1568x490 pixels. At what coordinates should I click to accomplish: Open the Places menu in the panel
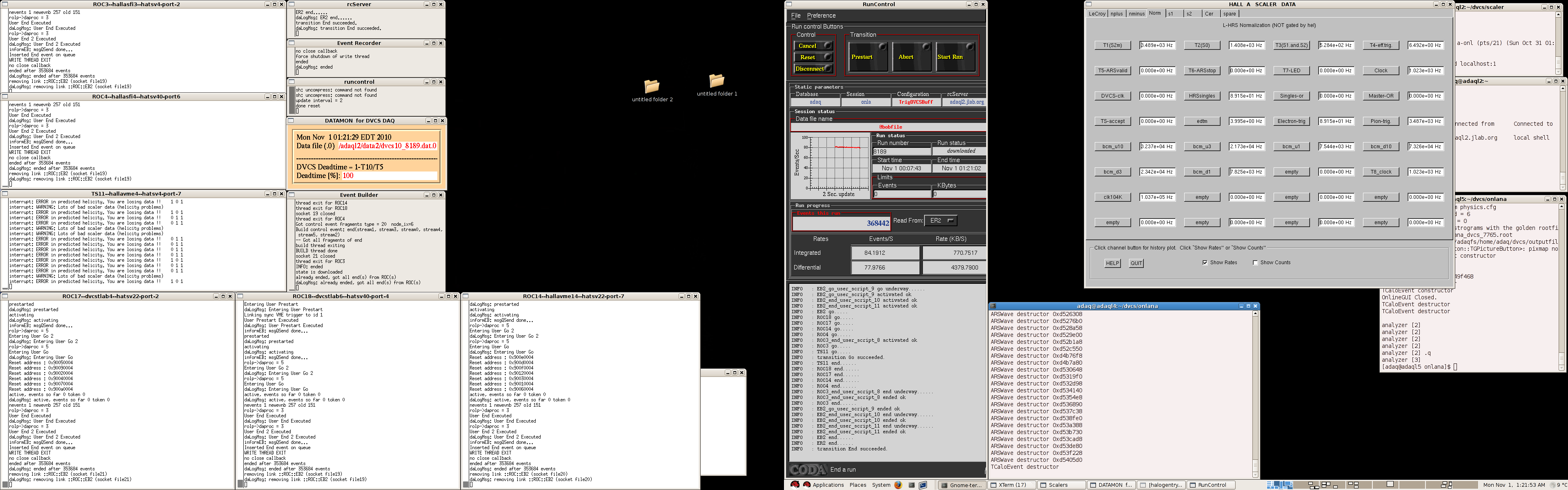tap(857, 485)
